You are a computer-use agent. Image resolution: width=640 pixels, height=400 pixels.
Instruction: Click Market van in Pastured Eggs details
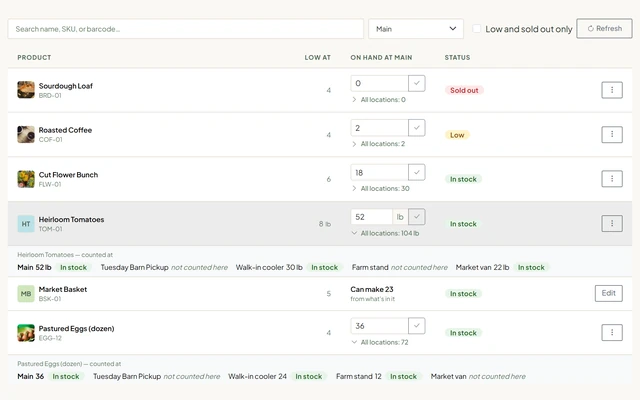(x=448, y=376)
